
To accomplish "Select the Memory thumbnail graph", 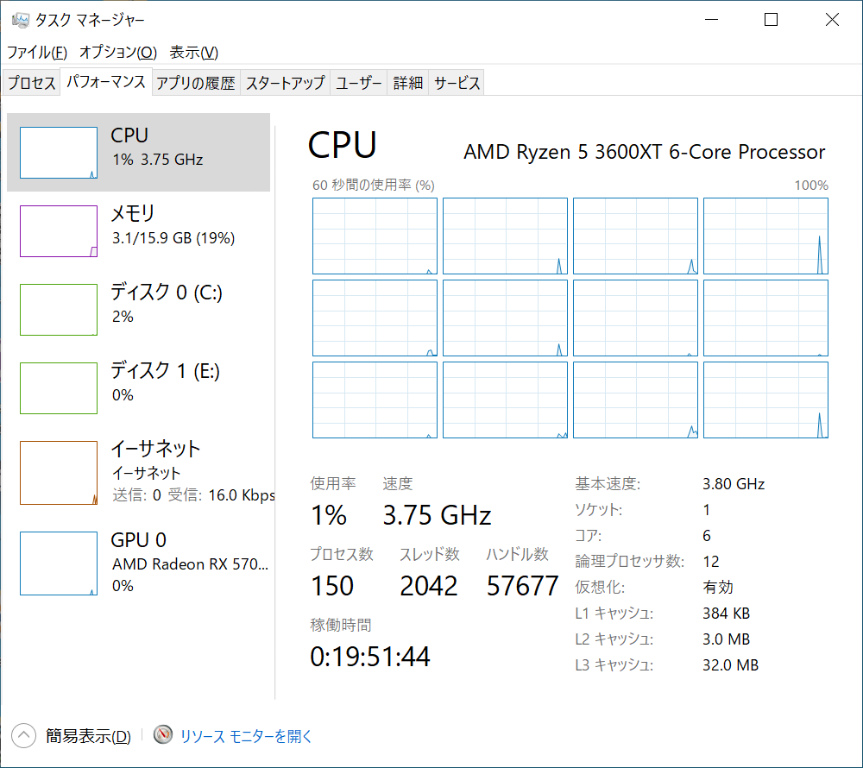I will (x=58, y=231).
